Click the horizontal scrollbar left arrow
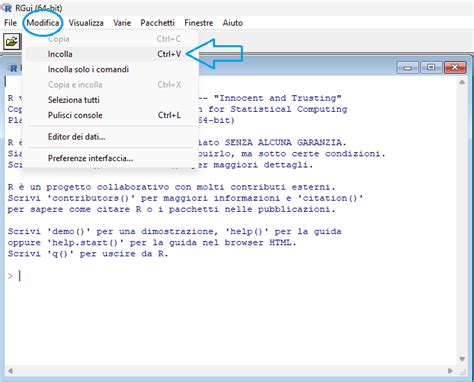The width and height of the screenshot is (474, 382). 11,371
